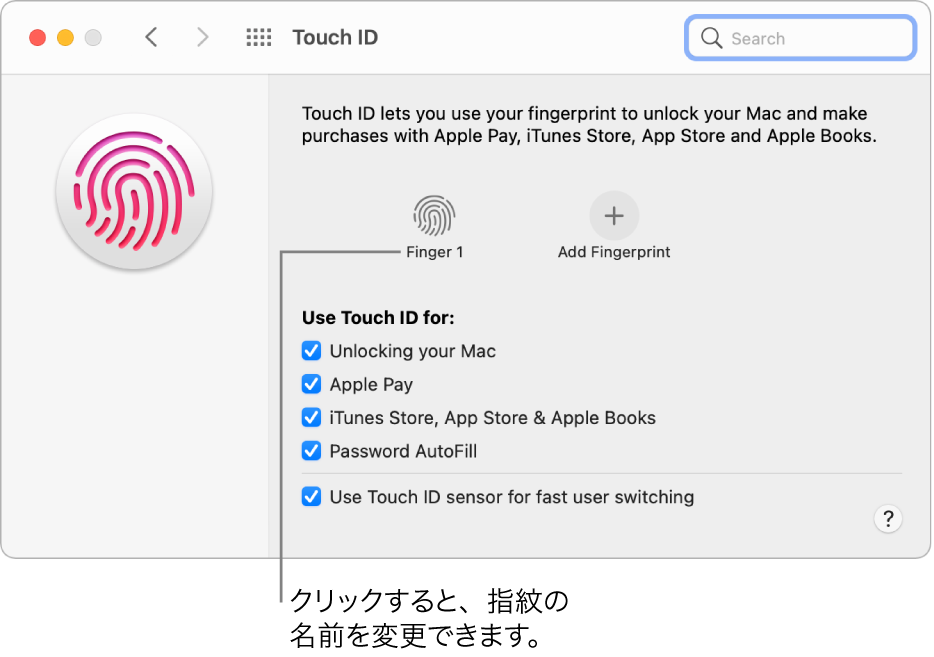Click the Add Fingerprint label
The width and height of the screenshot is (934, 657).
[613, 252]
